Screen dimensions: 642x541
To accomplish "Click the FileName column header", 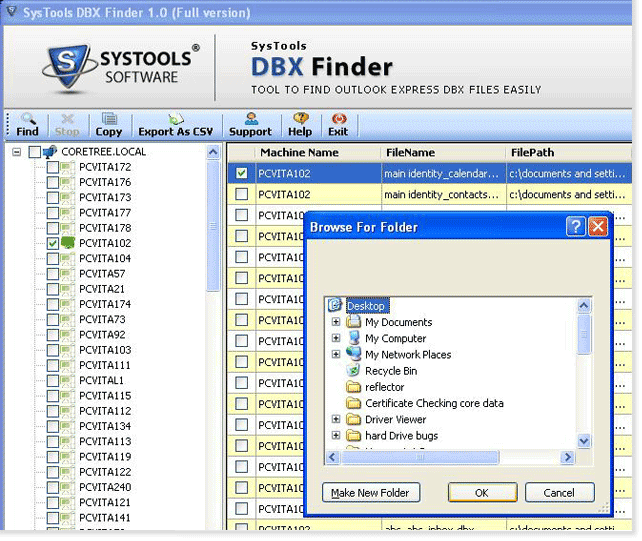I will click(x=443, y=152).
